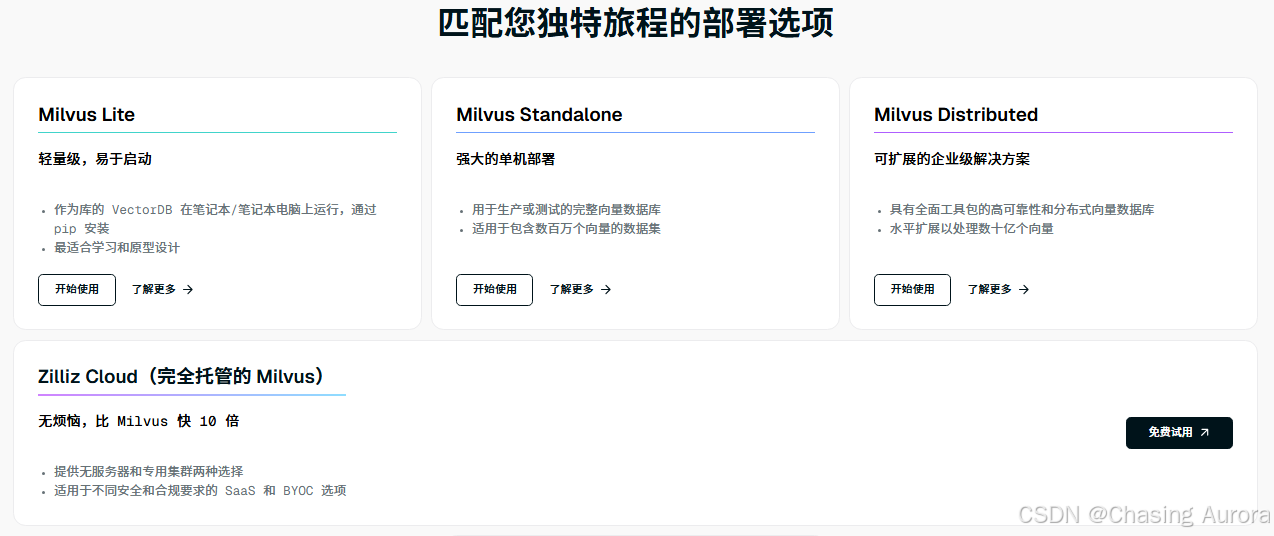Image resolution: width=1274 pixels, height=536 pixels.
Task: Click bullet 水平扩展以处理数十亿个向量
Action: pyautogui.click(x=972, y=228)
